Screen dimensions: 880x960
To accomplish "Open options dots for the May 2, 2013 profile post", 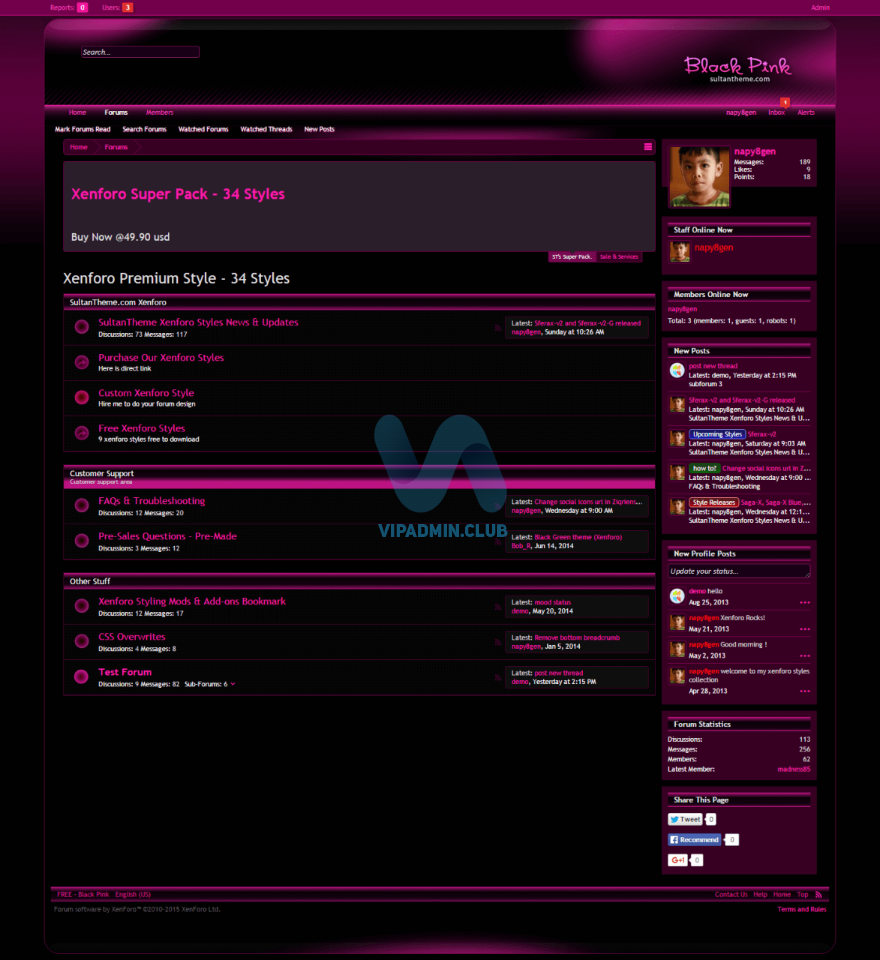I will (805, 656).
